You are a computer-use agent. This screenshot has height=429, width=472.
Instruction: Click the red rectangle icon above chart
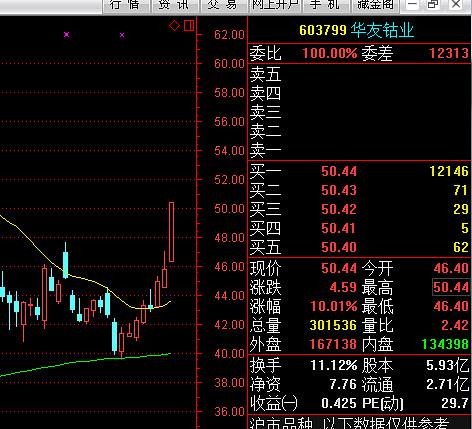[189, 25]
